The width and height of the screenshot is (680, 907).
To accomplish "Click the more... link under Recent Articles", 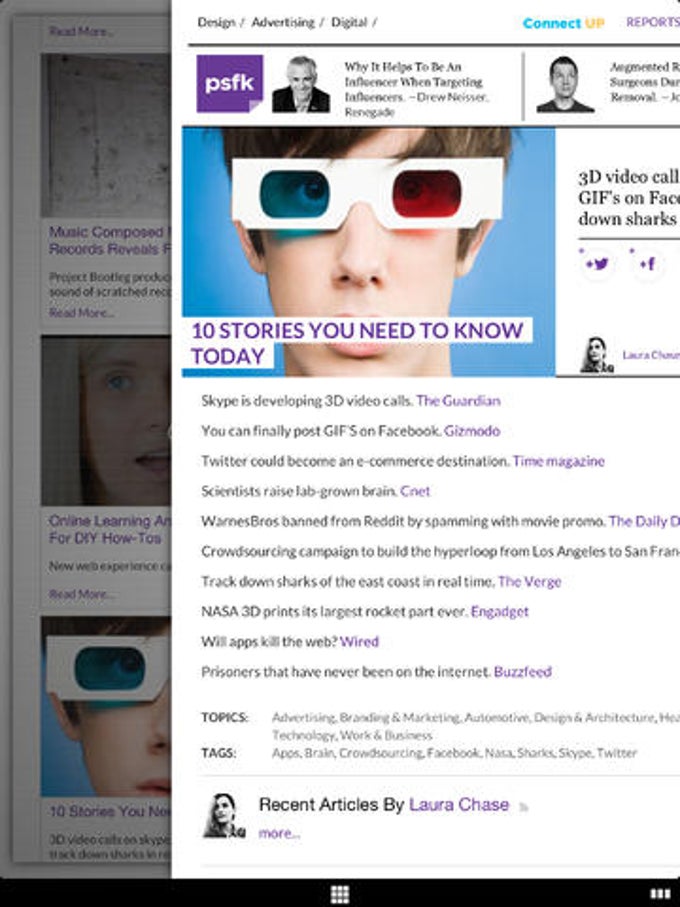I will click(x=279, y=834).
